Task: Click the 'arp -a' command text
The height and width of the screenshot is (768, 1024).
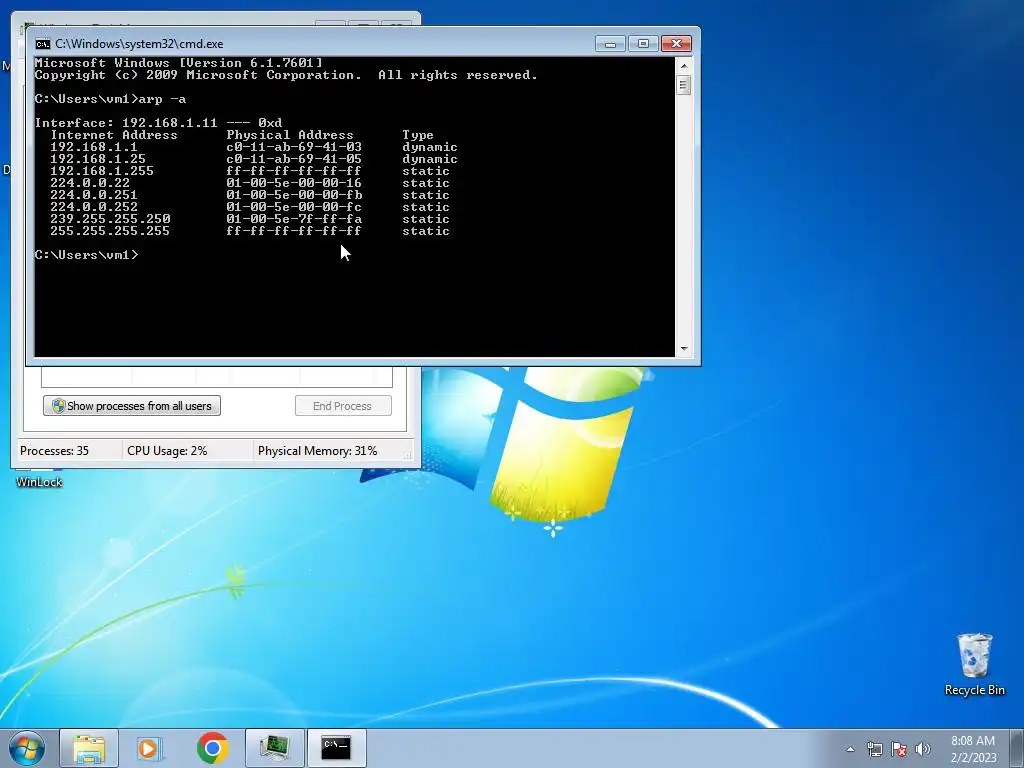Action: point(163,99)
